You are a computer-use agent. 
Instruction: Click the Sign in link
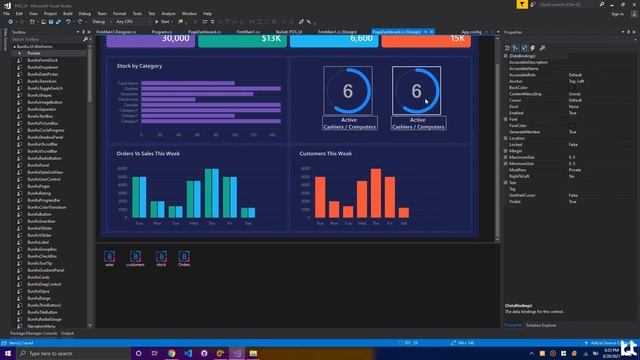click(617, 14)
